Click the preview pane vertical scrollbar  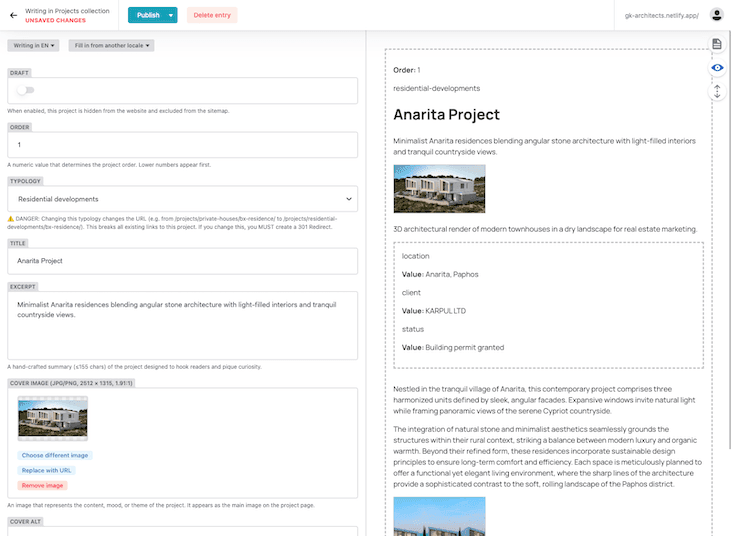tap(729, 242)
